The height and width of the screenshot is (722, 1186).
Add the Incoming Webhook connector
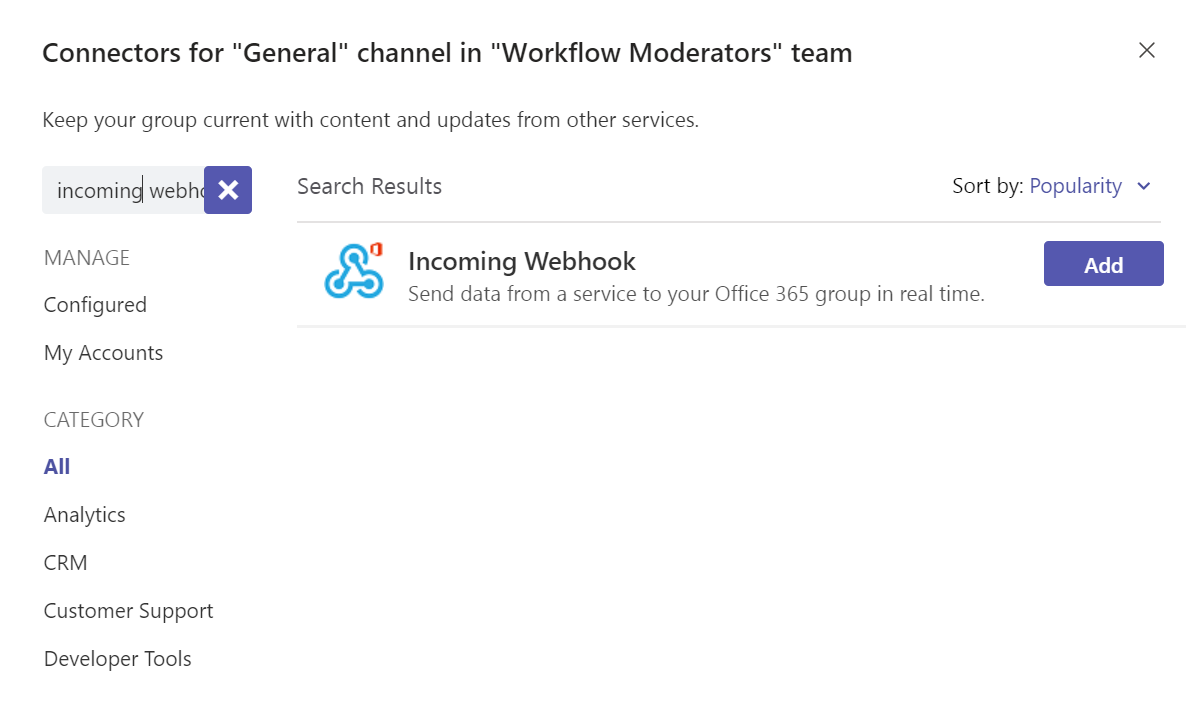tap(1103, 263)
